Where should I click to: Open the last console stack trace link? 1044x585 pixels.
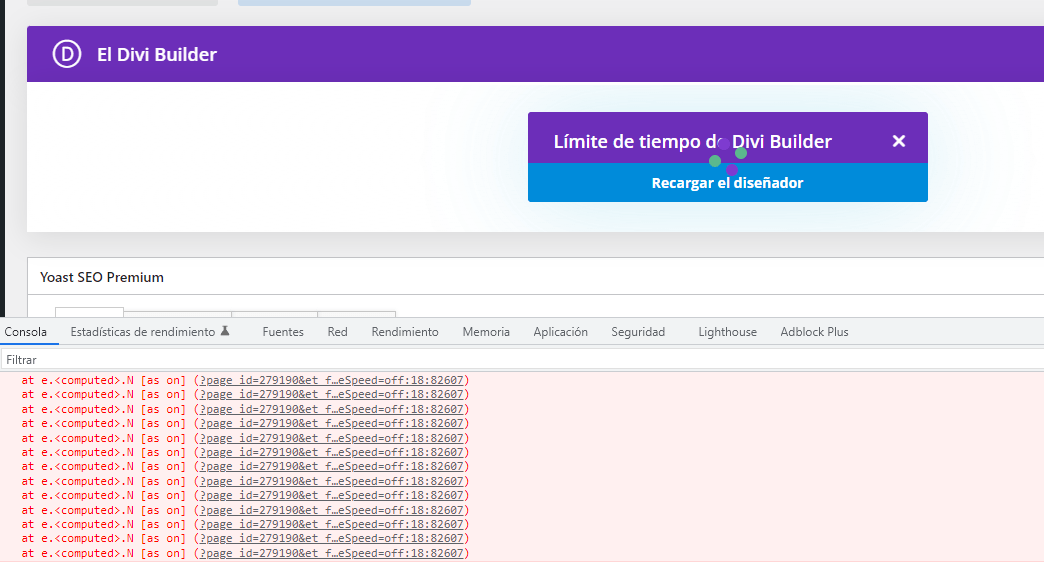click(332, 553)
